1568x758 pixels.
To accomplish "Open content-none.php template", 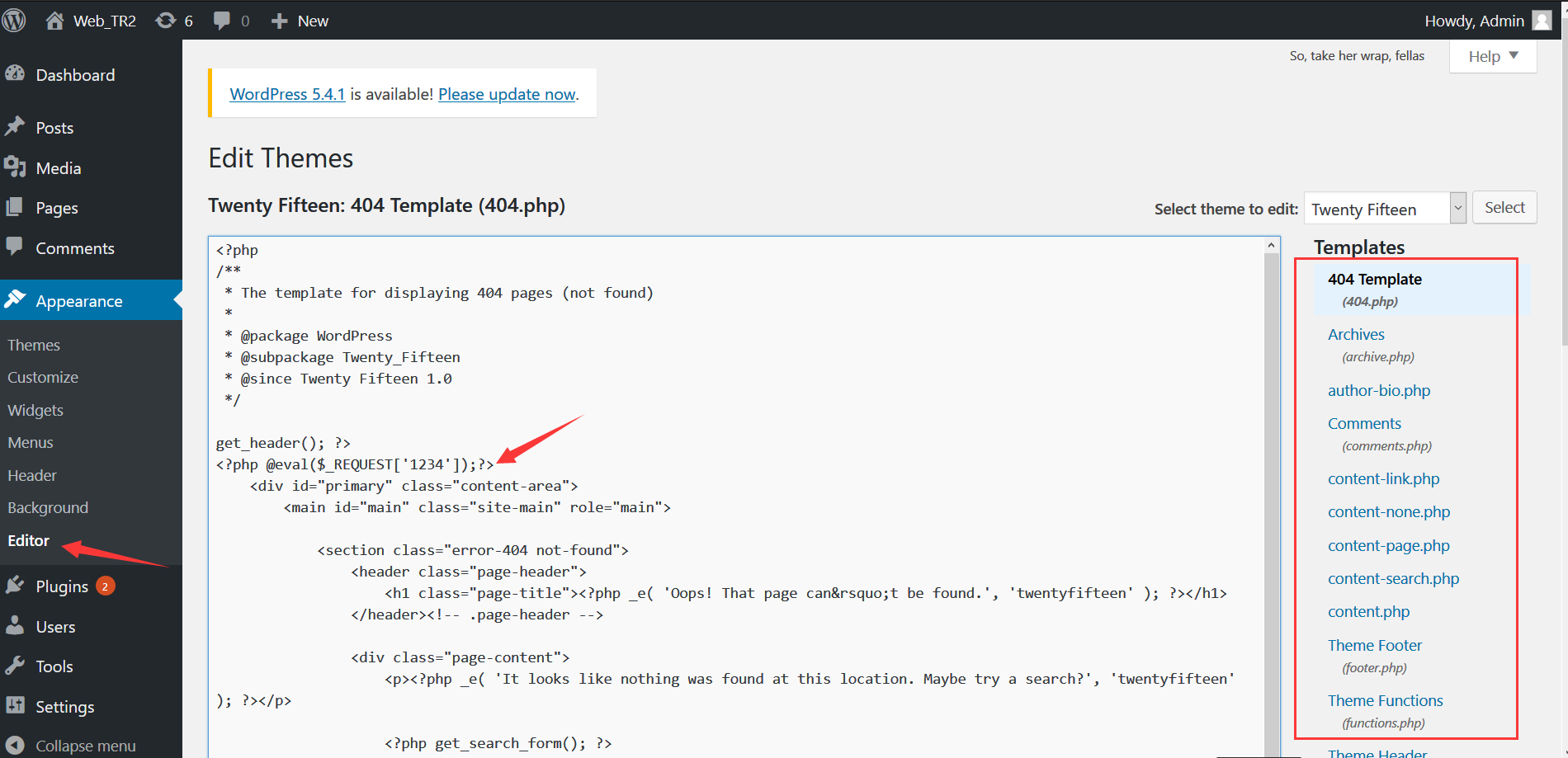I will (x=1389, y=511).
